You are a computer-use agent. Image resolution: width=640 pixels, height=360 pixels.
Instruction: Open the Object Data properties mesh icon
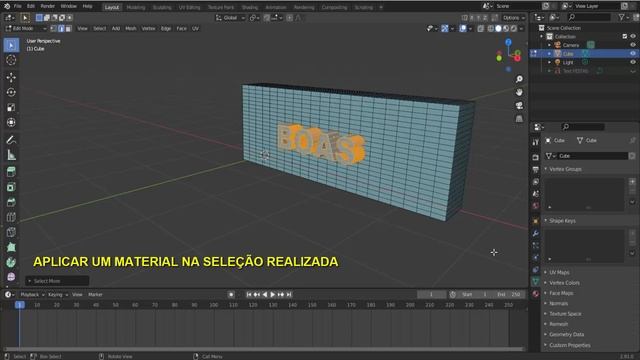[536, 282]
